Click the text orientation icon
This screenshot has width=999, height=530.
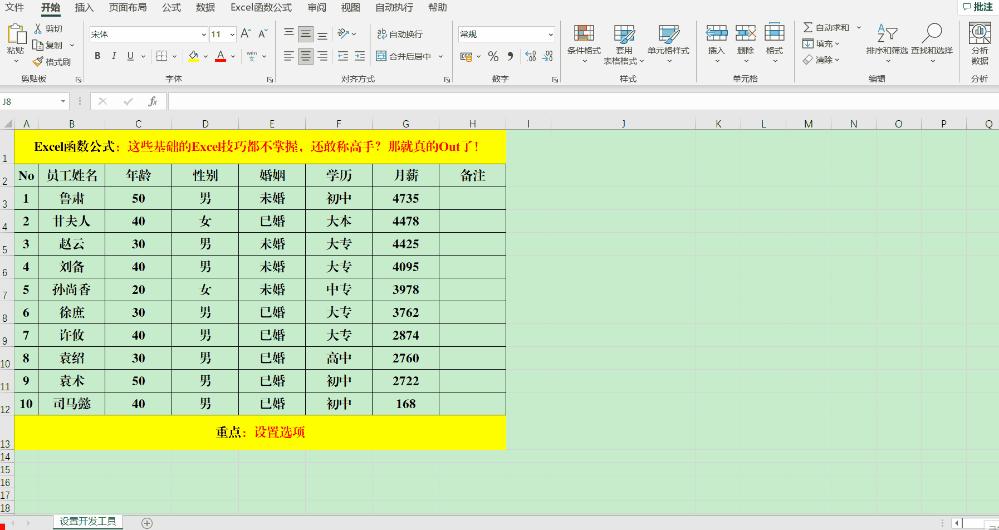pos(343,34)
